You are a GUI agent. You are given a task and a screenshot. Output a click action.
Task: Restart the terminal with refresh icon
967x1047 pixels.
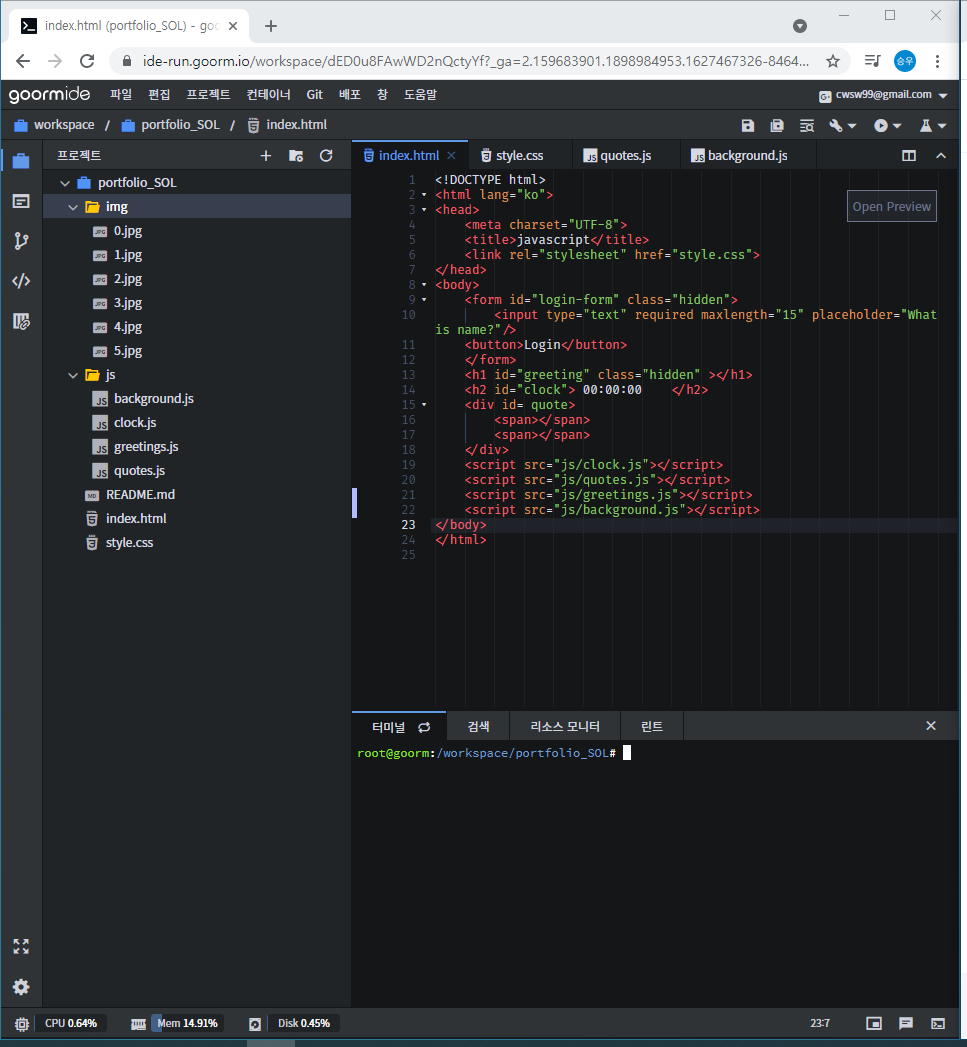point(424,727)
